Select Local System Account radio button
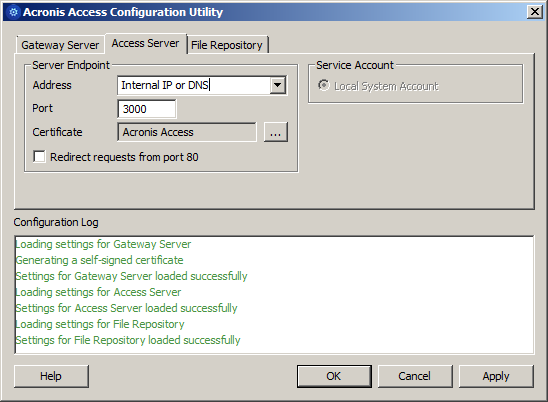This screenshot has width=548, height=402. pyautogui.click(x=324, y=85)
